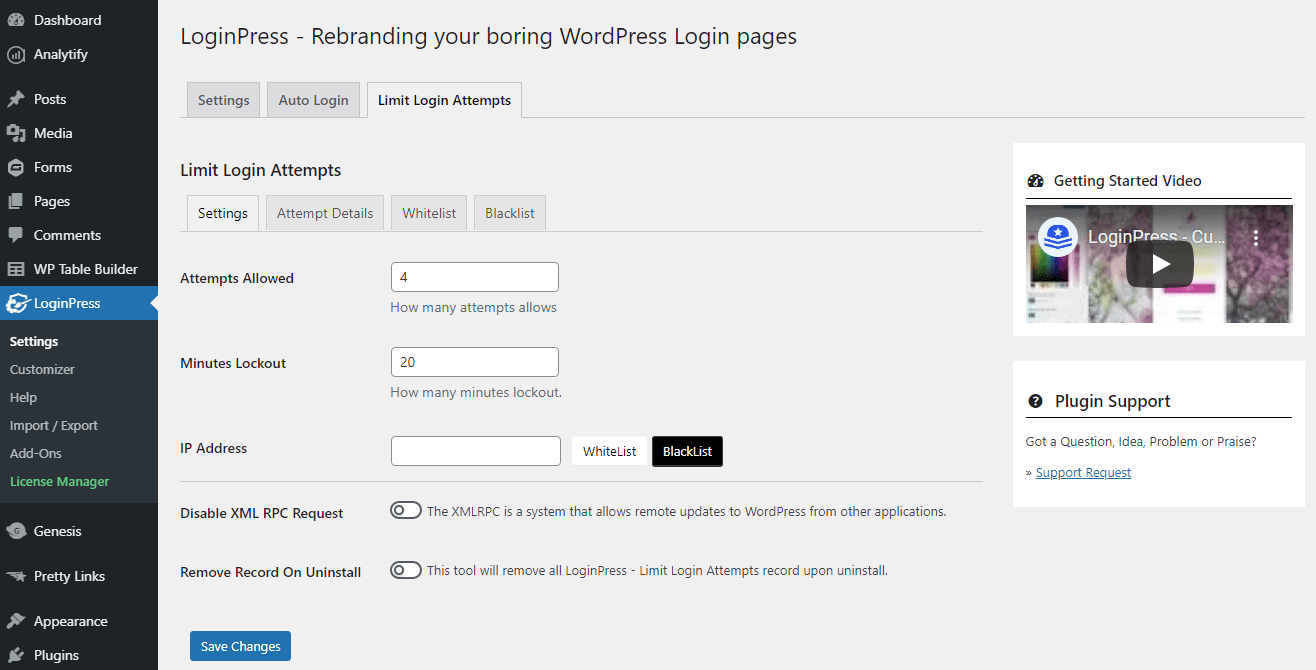Click the 'Limit Login Attempts' section heading
1316x670 pixels.
pyautogui.click(x=261, y=170)
